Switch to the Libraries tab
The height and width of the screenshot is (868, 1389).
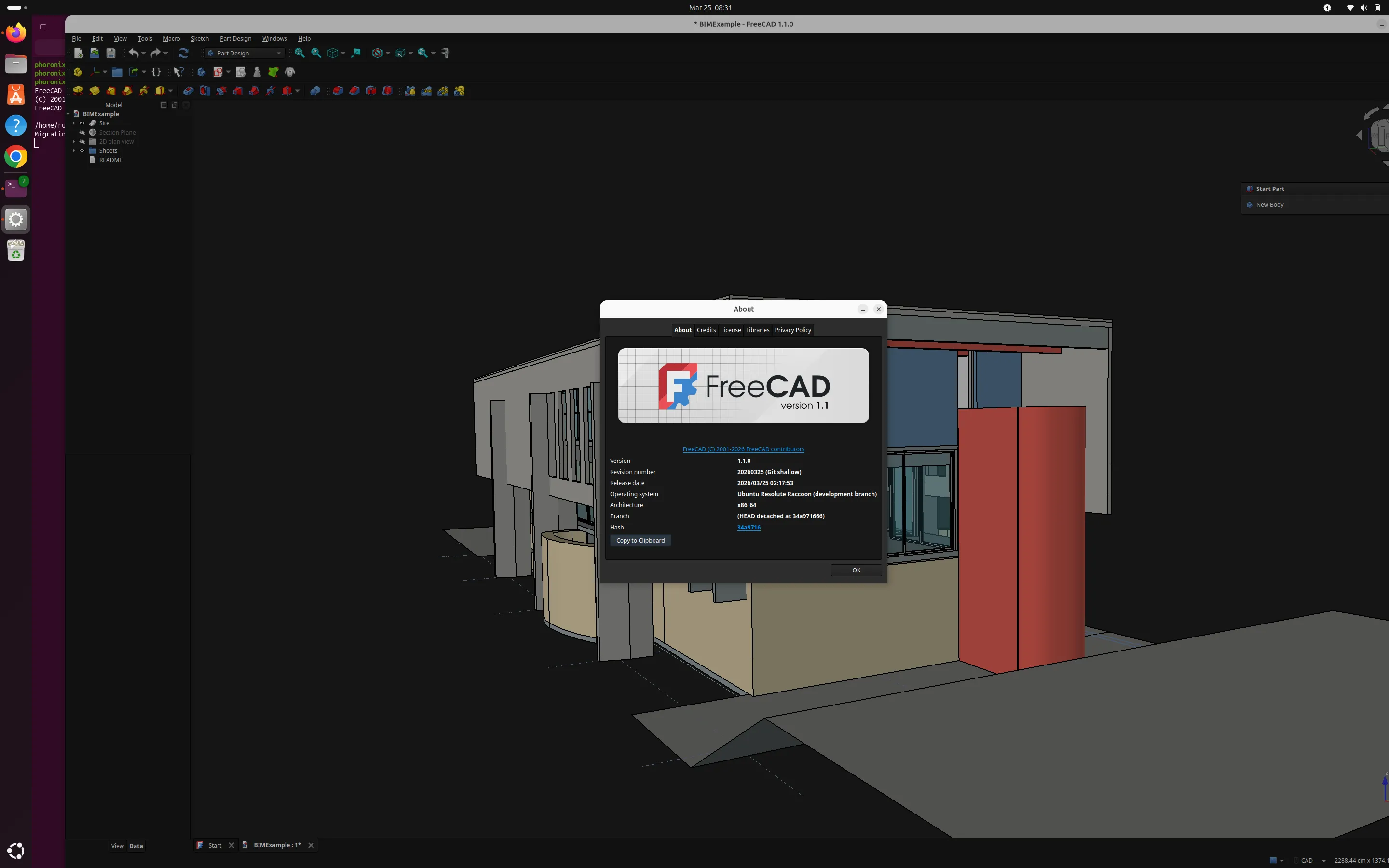[x=757, y=330]
